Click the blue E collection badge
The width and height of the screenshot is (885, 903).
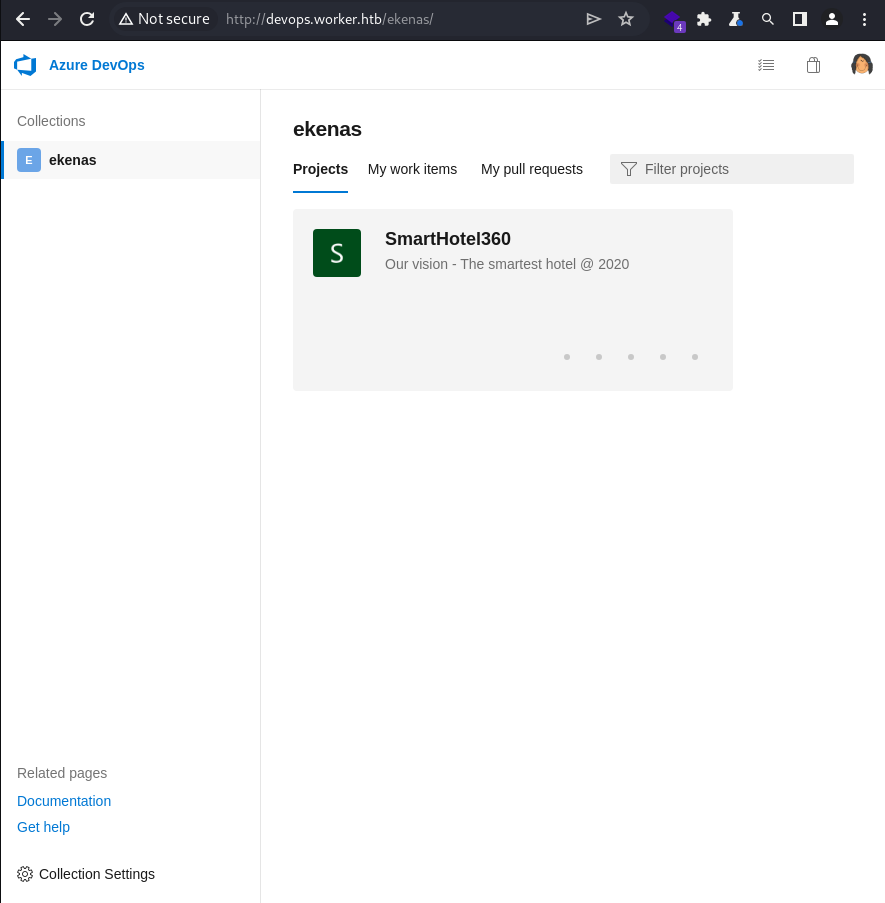tap(29, 160)
